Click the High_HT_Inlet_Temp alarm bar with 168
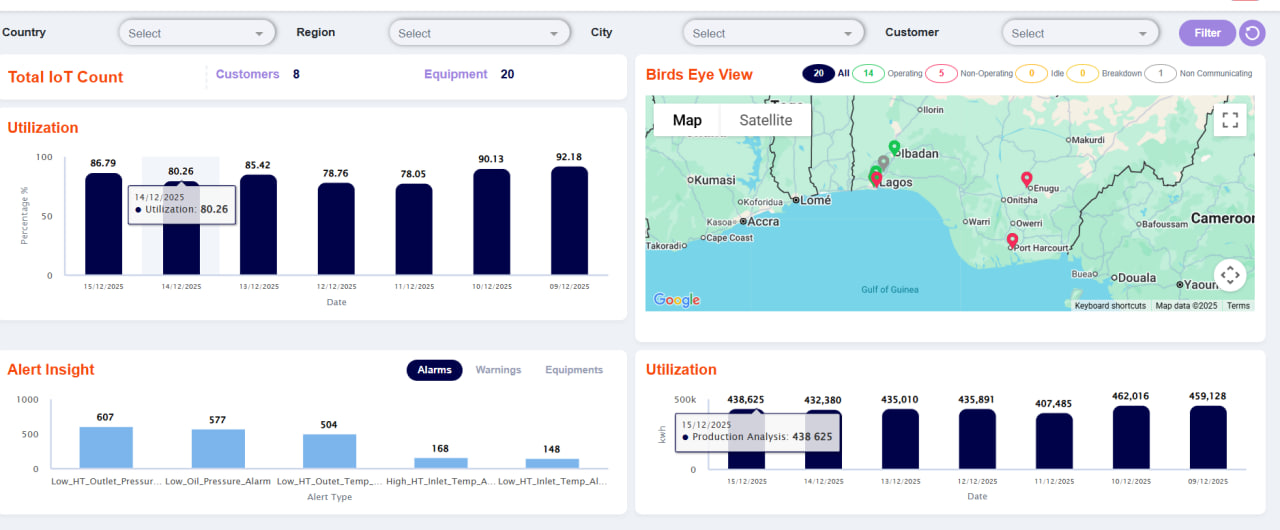Screen dimensions: 1280x530 441,463
